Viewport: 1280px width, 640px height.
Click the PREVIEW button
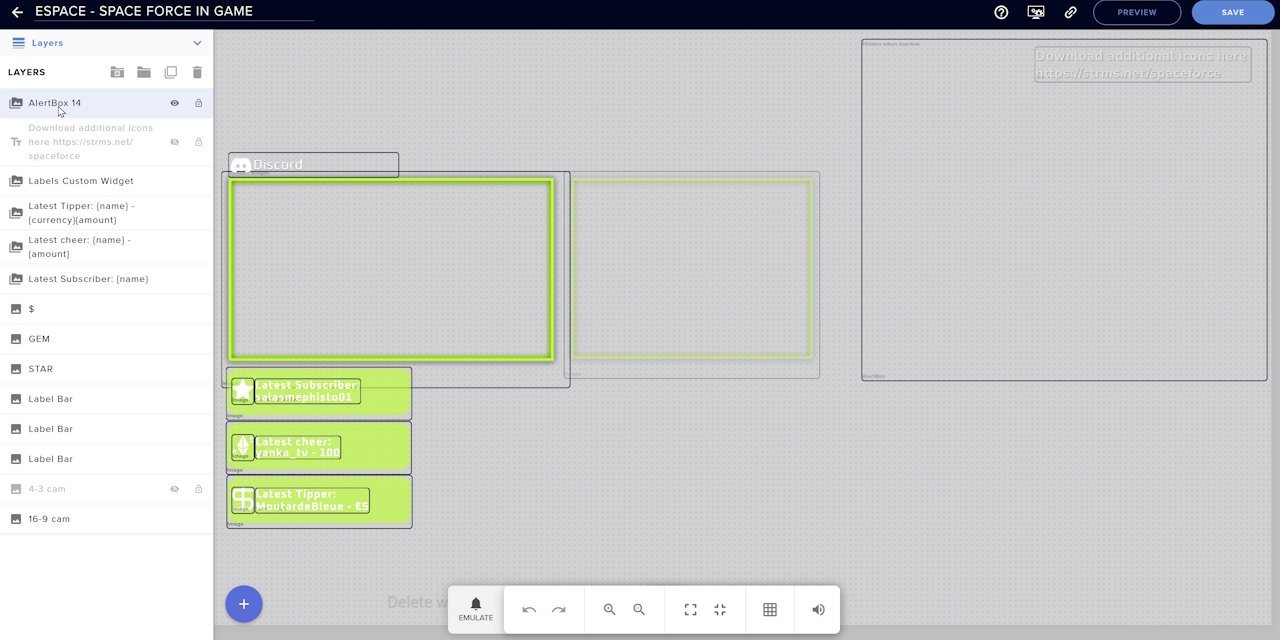coord(1137,12)
